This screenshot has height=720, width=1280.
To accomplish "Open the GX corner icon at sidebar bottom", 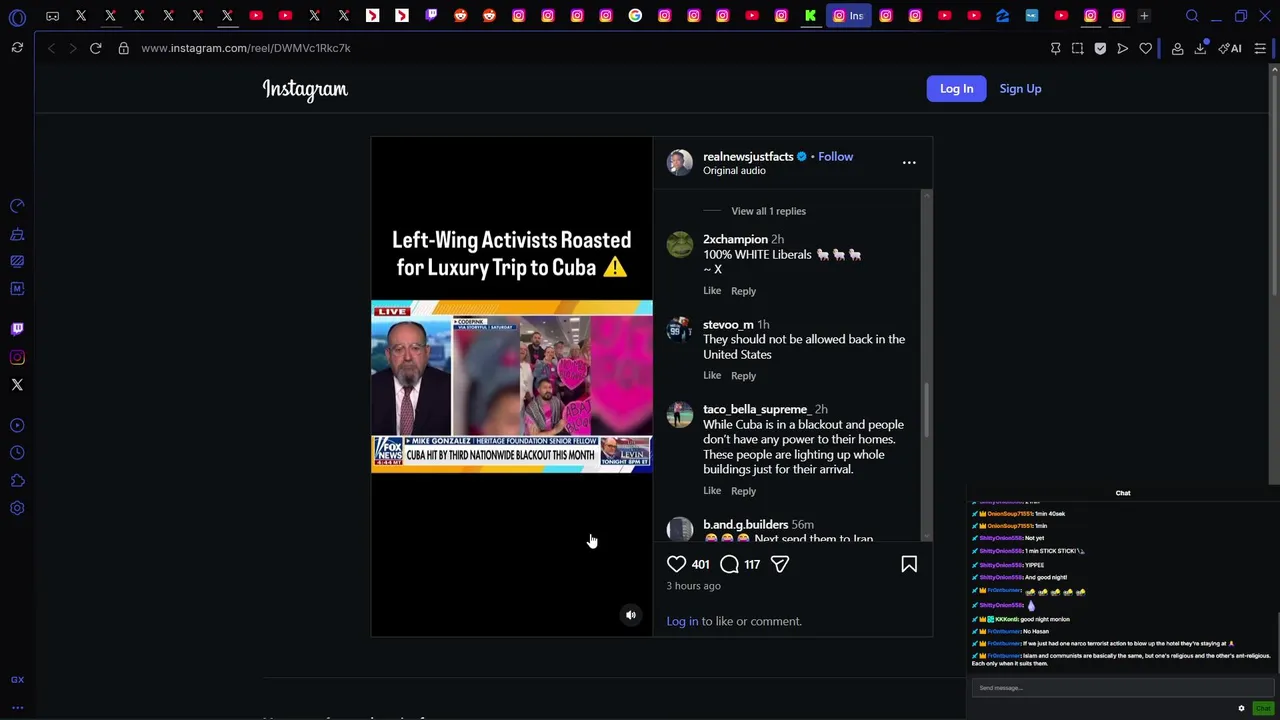I will (x=17, y=680).
